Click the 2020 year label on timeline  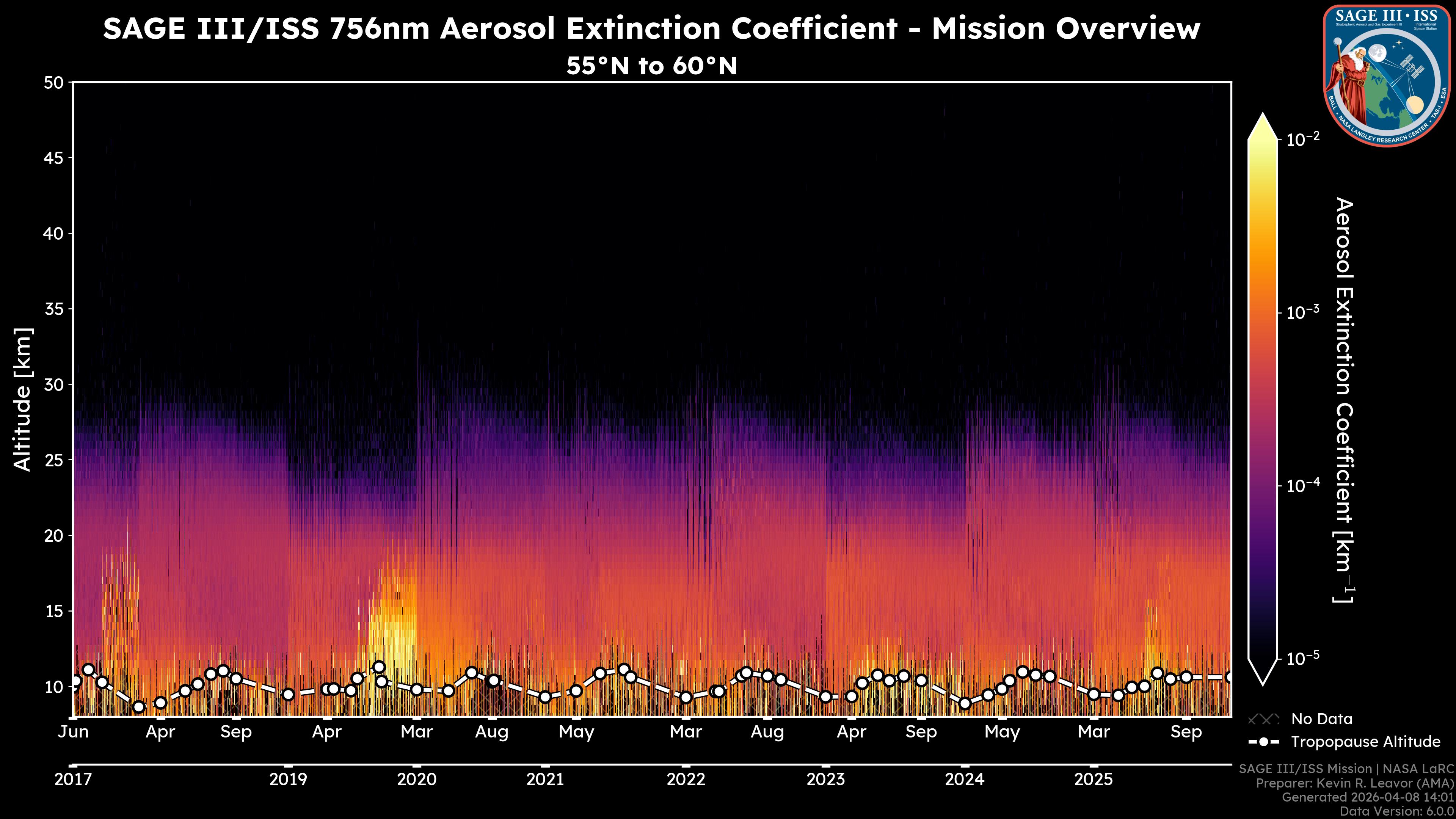(417, 780)
